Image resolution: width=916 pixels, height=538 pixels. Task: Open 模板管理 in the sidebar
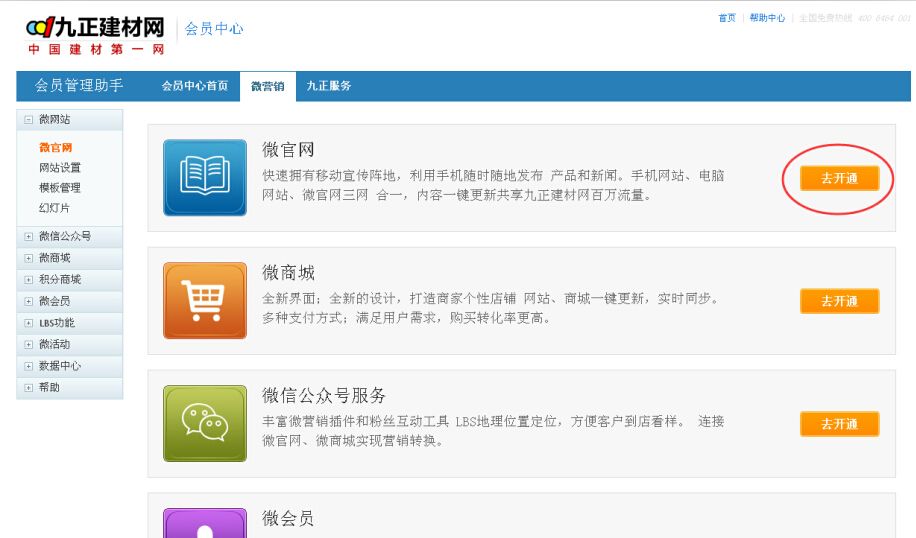[x=60, y=188]
